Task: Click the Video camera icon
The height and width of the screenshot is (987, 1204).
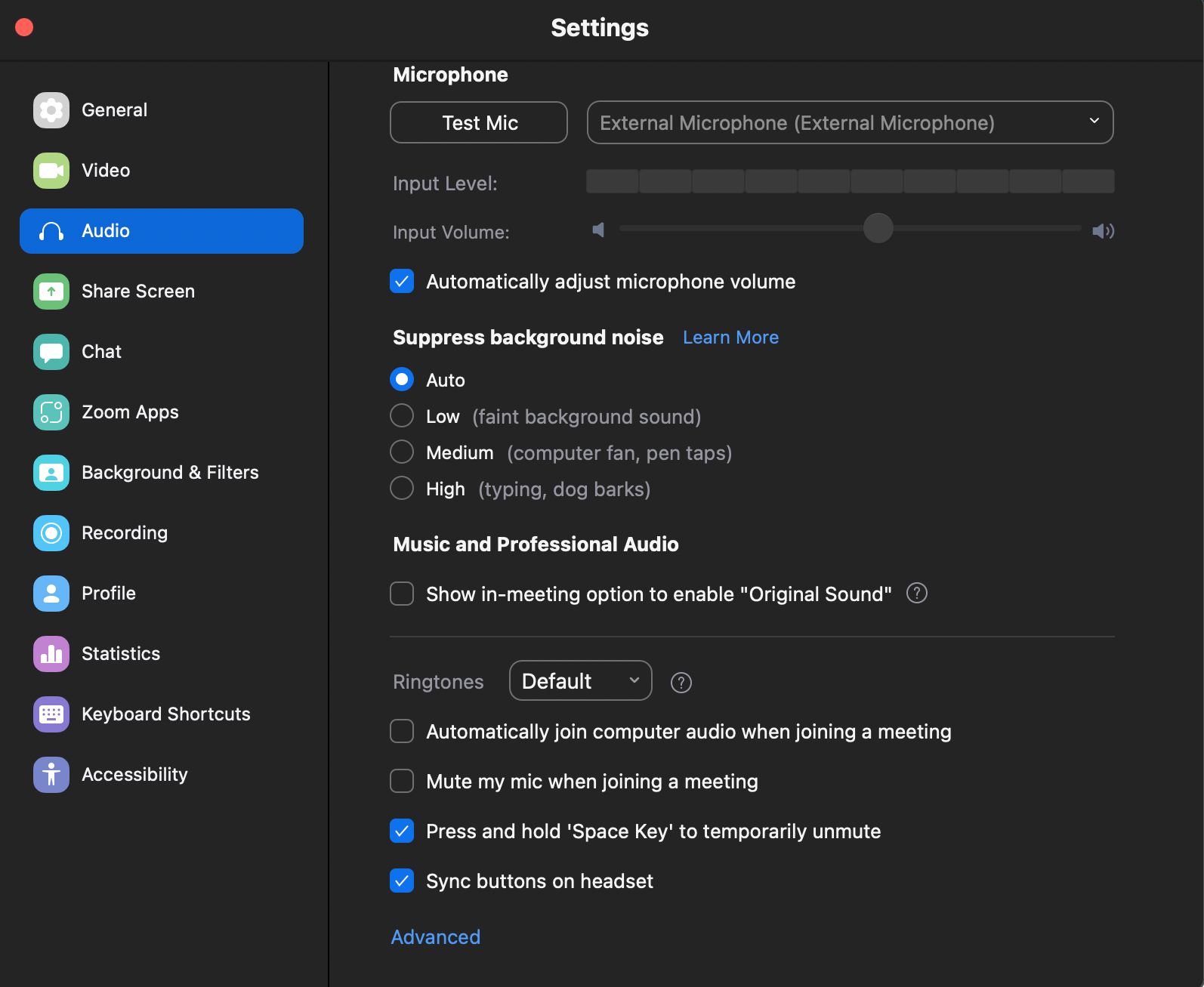Action: [51, 171]
